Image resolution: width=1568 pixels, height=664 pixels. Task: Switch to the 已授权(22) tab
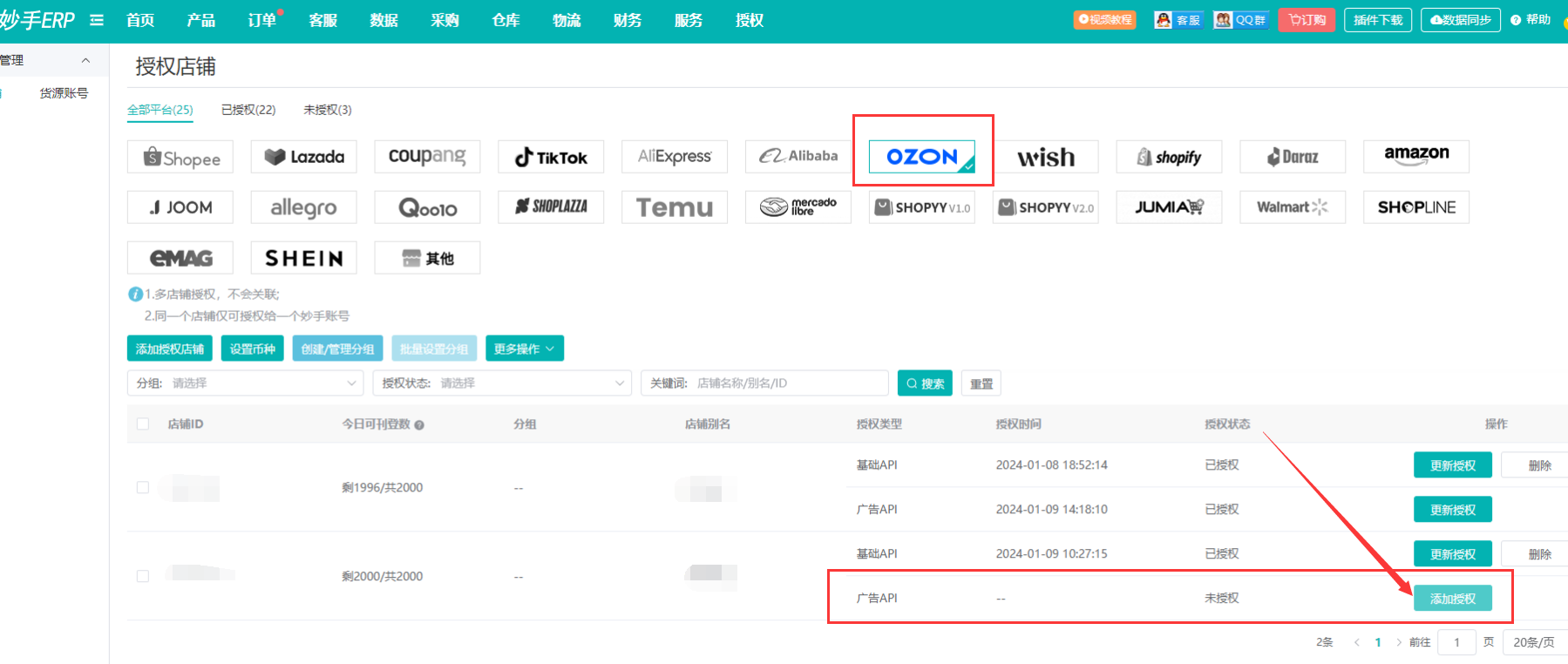[248, 110]
